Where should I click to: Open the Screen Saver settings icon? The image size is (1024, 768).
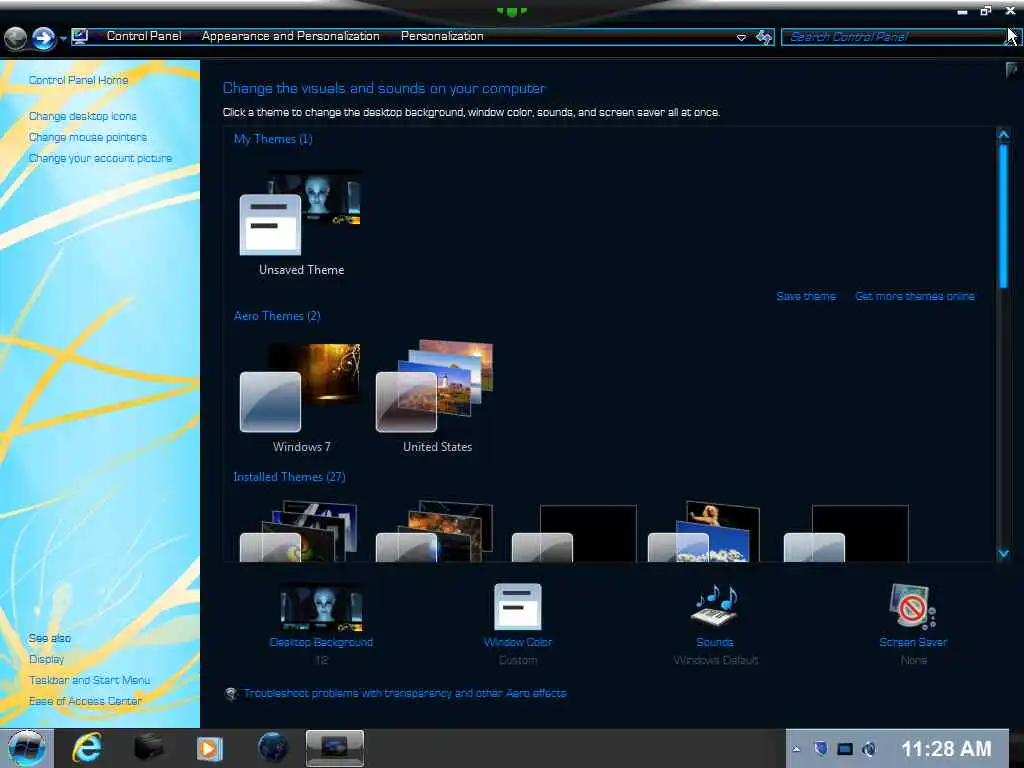click(x=912, y=607)
